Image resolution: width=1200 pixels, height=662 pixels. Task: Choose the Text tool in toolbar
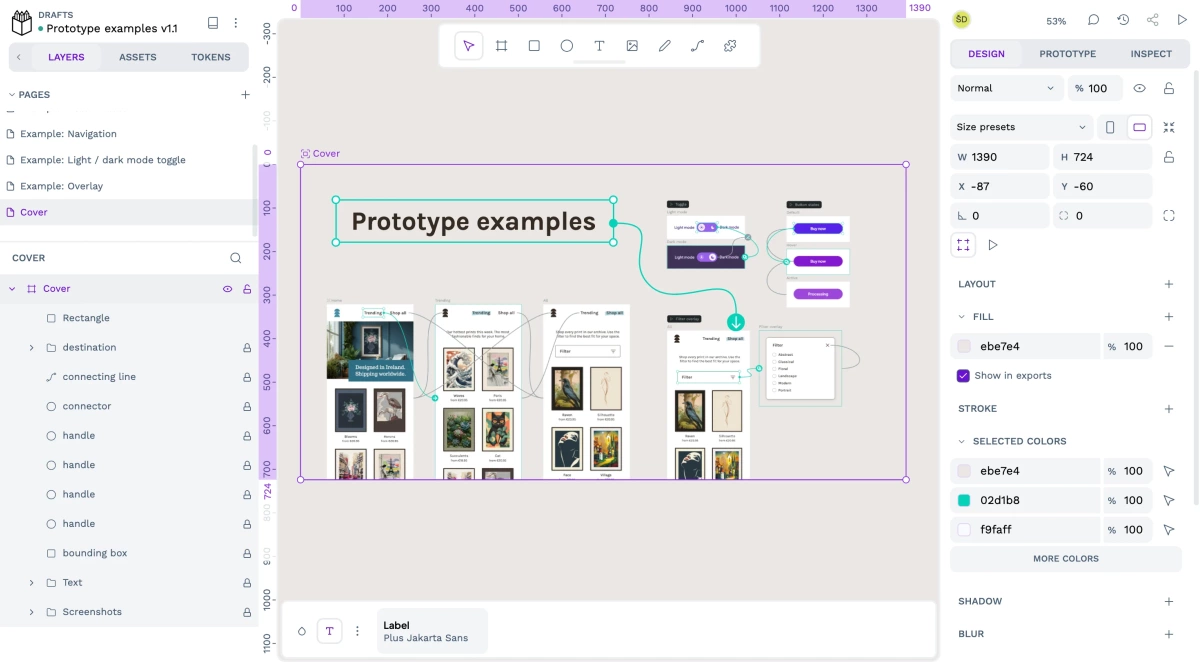(x=599, y=46)
